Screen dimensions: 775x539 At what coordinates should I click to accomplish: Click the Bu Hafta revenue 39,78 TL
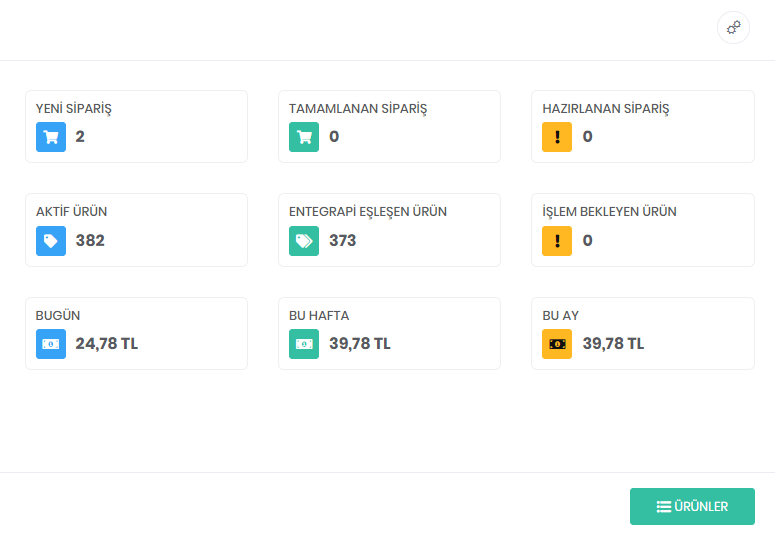point(360,344)
